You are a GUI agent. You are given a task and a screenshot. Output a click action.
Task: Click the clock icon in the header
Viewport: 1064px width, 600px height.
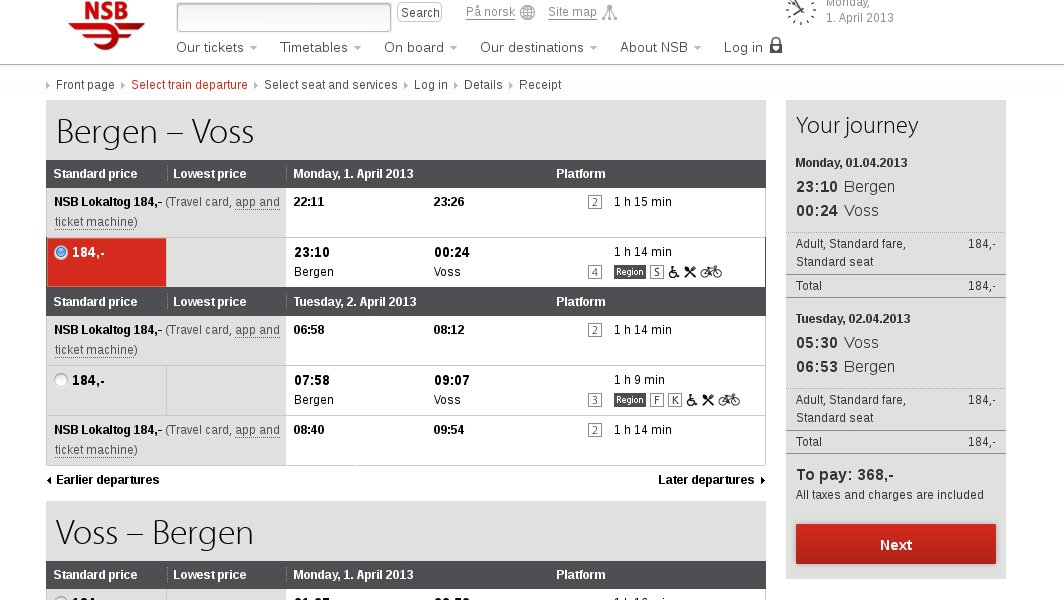[x=800, y=11]
